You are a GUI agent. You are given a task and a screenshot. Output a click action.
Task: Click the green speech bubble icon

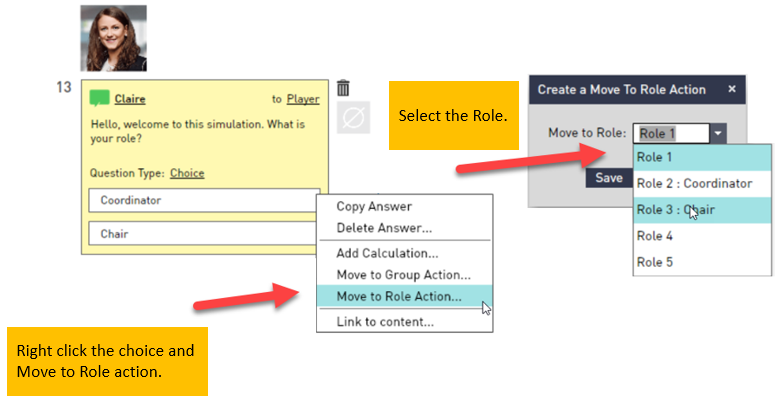point(99,98)
